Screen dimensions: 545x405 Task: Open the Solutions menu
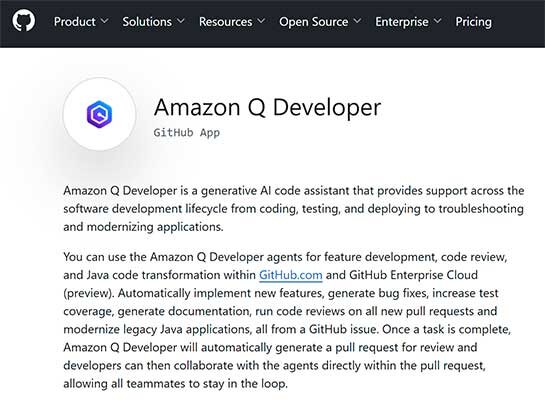[x=153, y=22]
